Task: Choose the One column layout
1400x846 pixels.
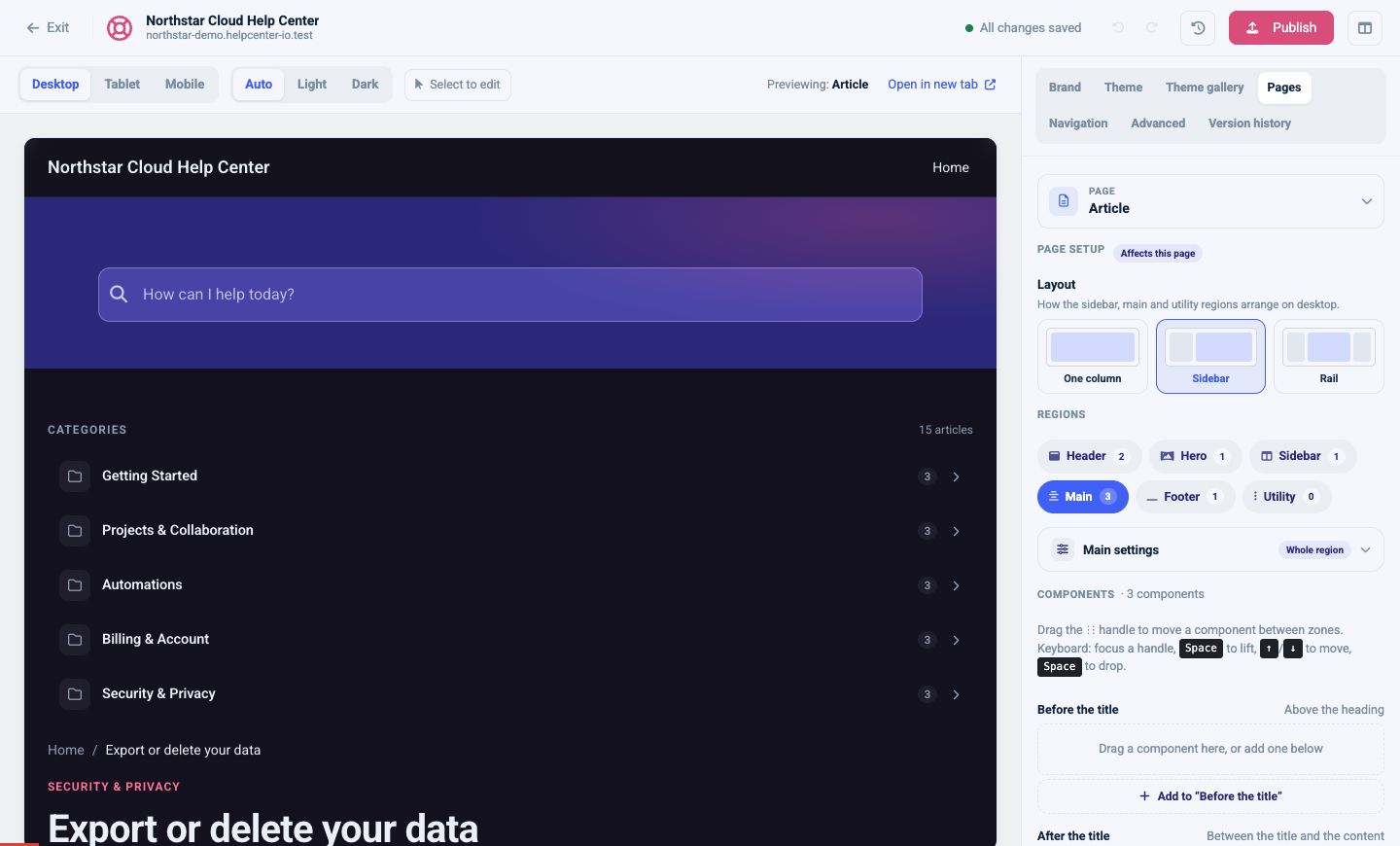Action: point(1093,357)
